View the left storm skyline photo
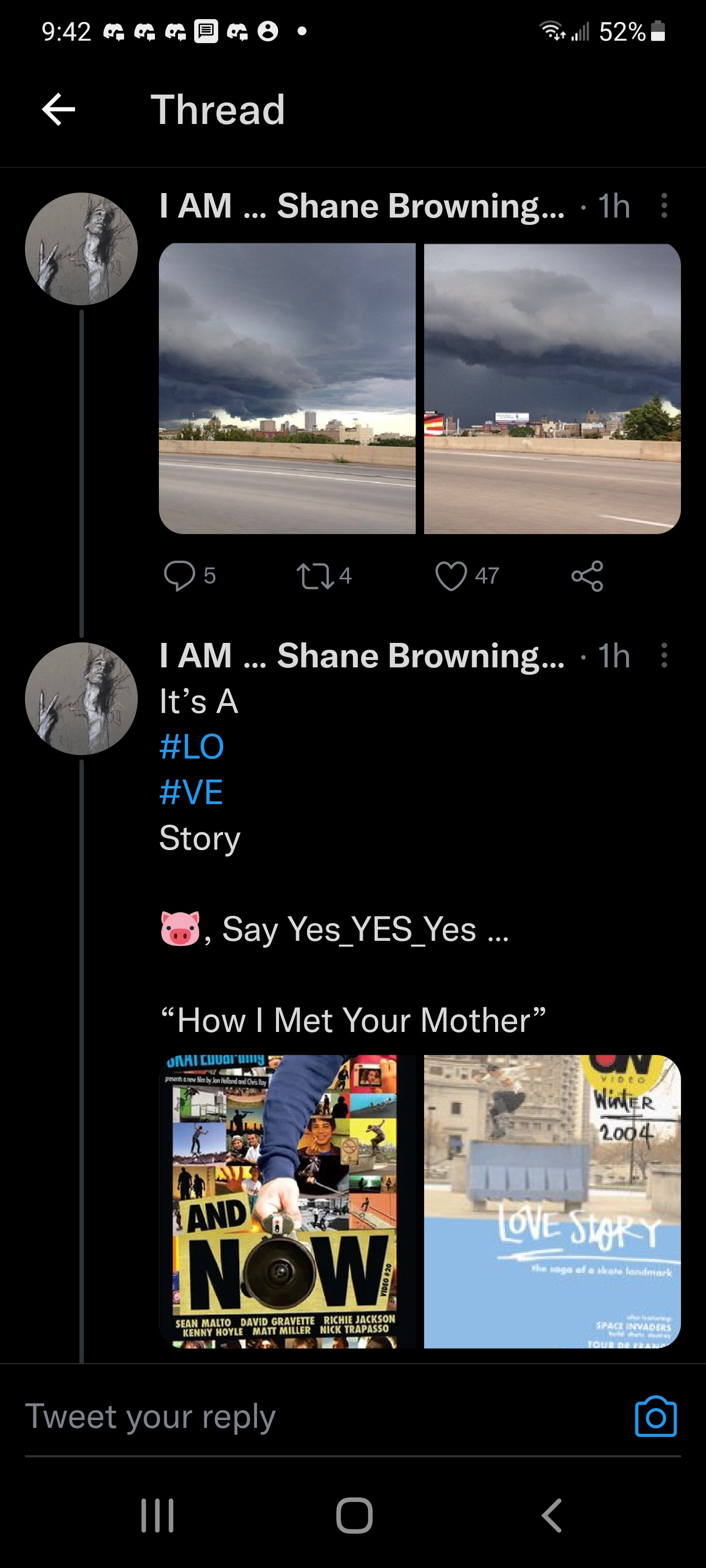Viewport: 706px width, 1568px height. 287,389
